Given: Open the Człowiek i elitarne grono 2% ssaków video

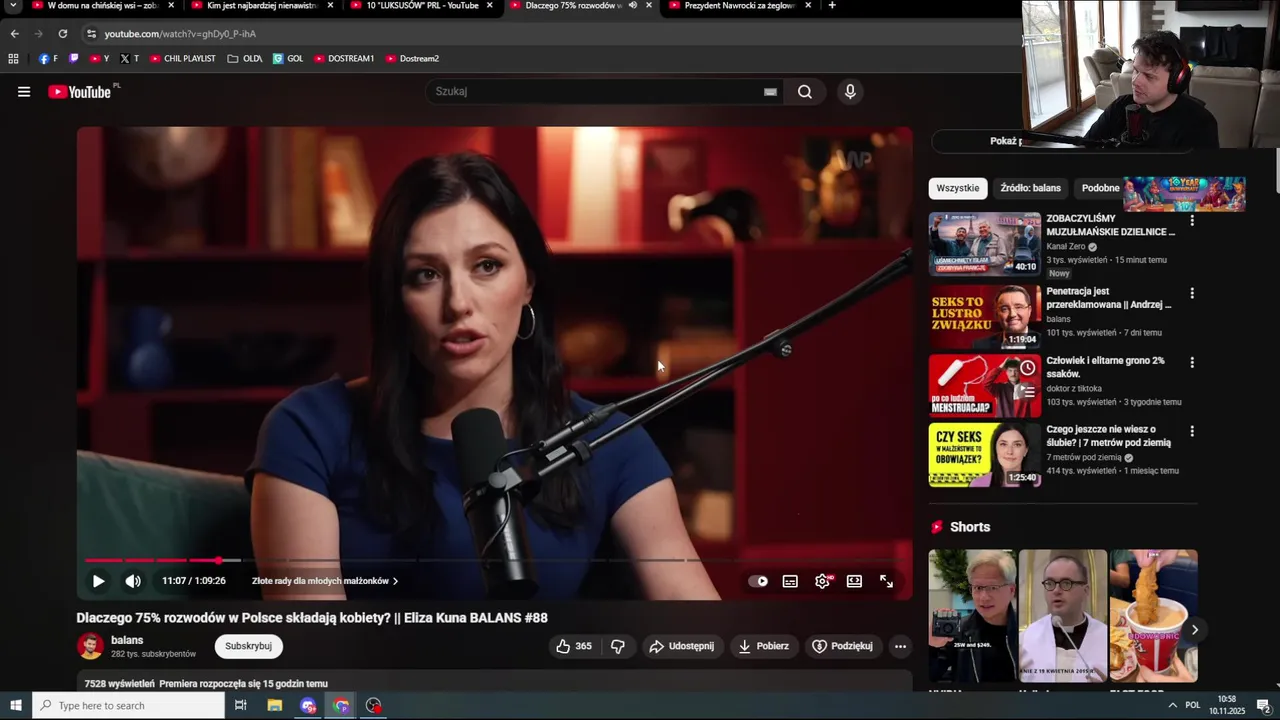Looking at the screenshot, I should coord(1105,367).
